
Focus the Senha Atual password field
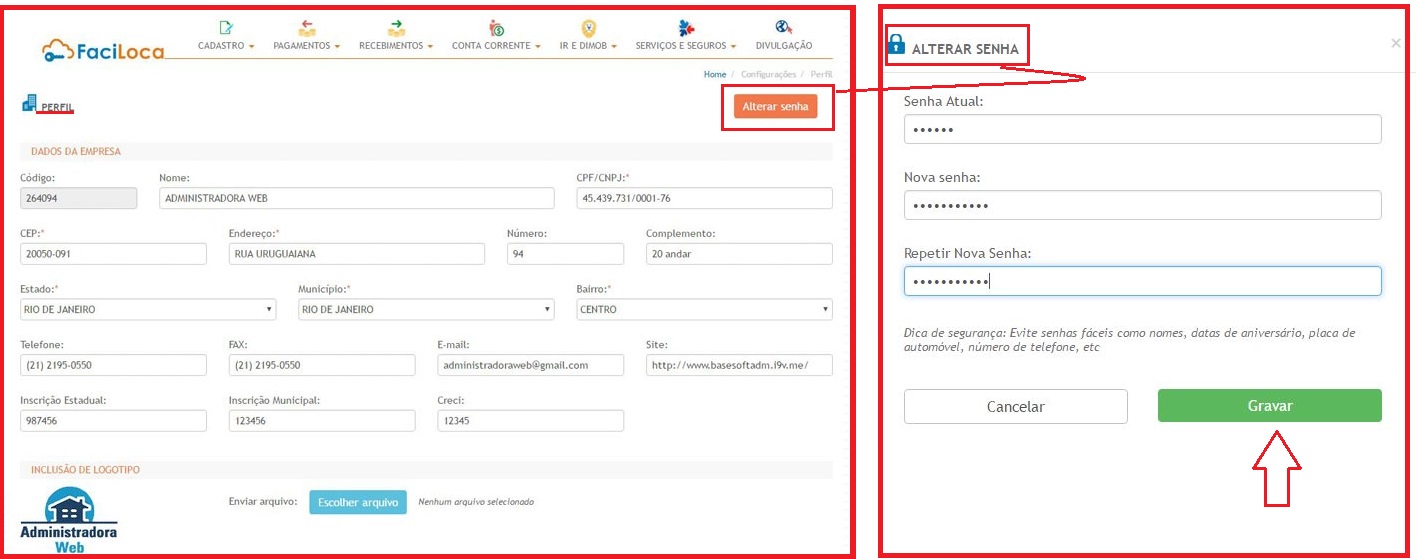point(1142,130)
